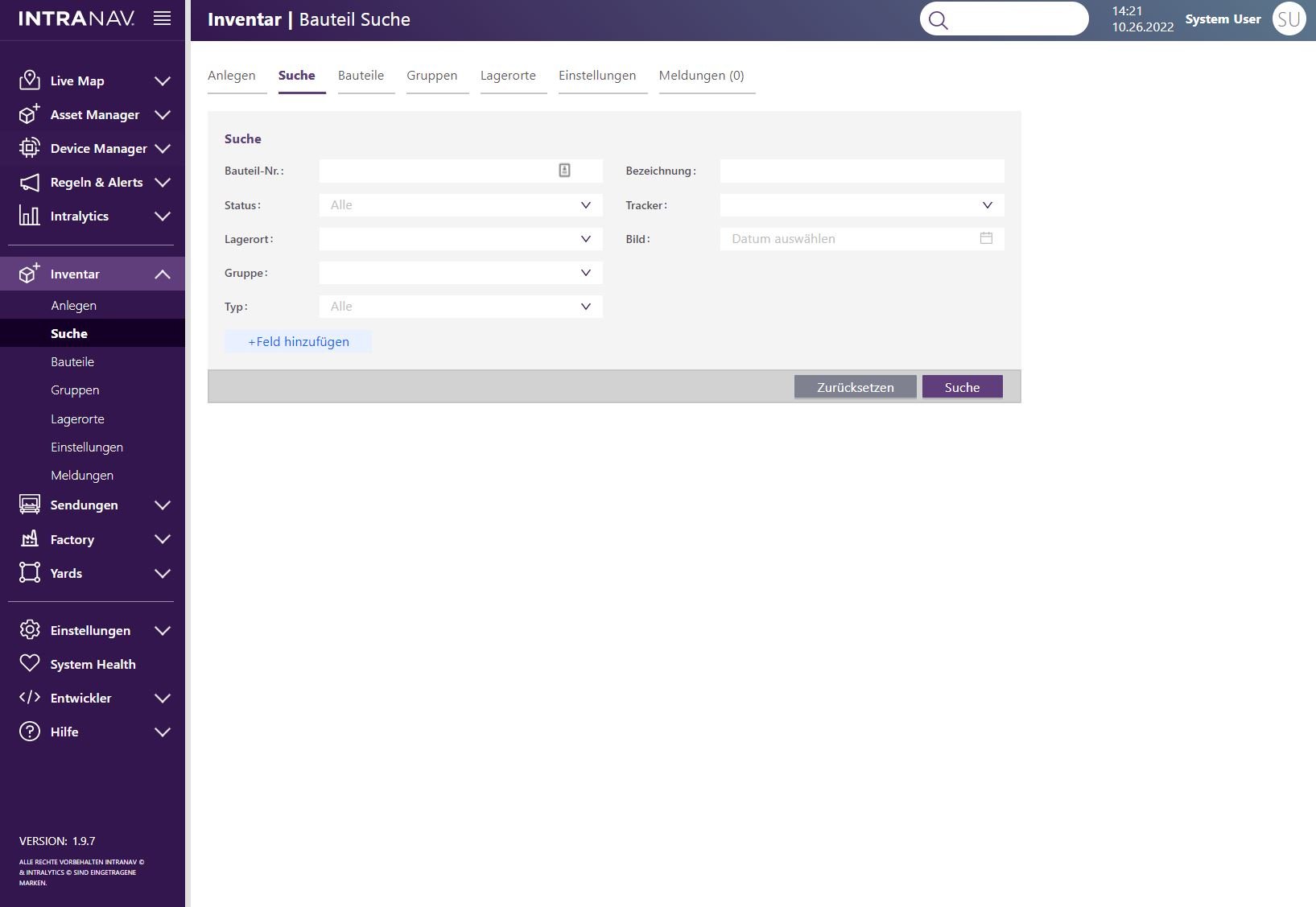The width and height of the screenshot is (1316, 907).
Task: Expand the Intralytics chevron
Action: click(x=163, y=216)
